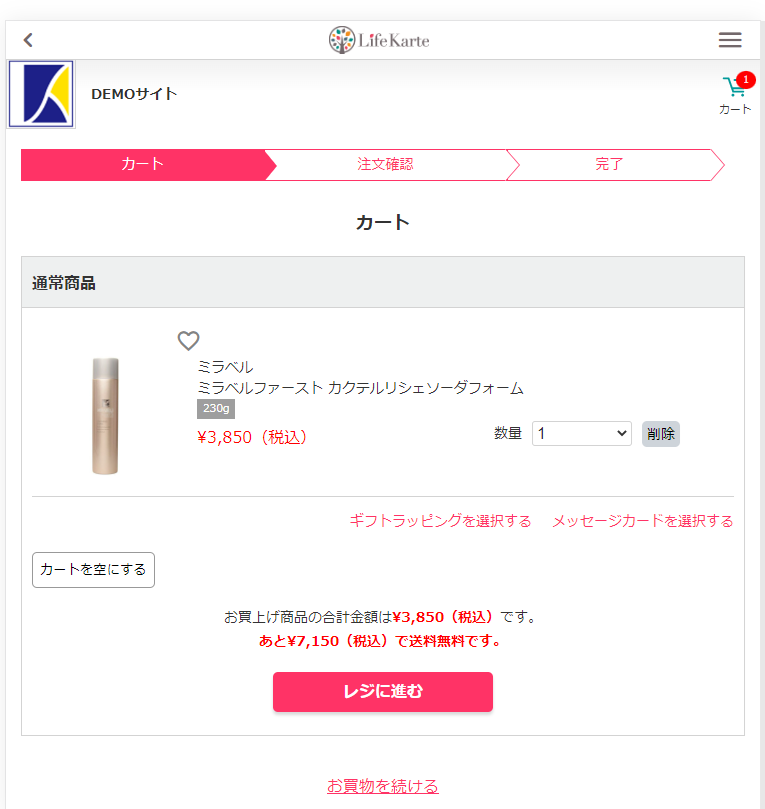Click ギフトラッピングを選択する link
This screenshot has width=765, height=809.
[440, 521]
